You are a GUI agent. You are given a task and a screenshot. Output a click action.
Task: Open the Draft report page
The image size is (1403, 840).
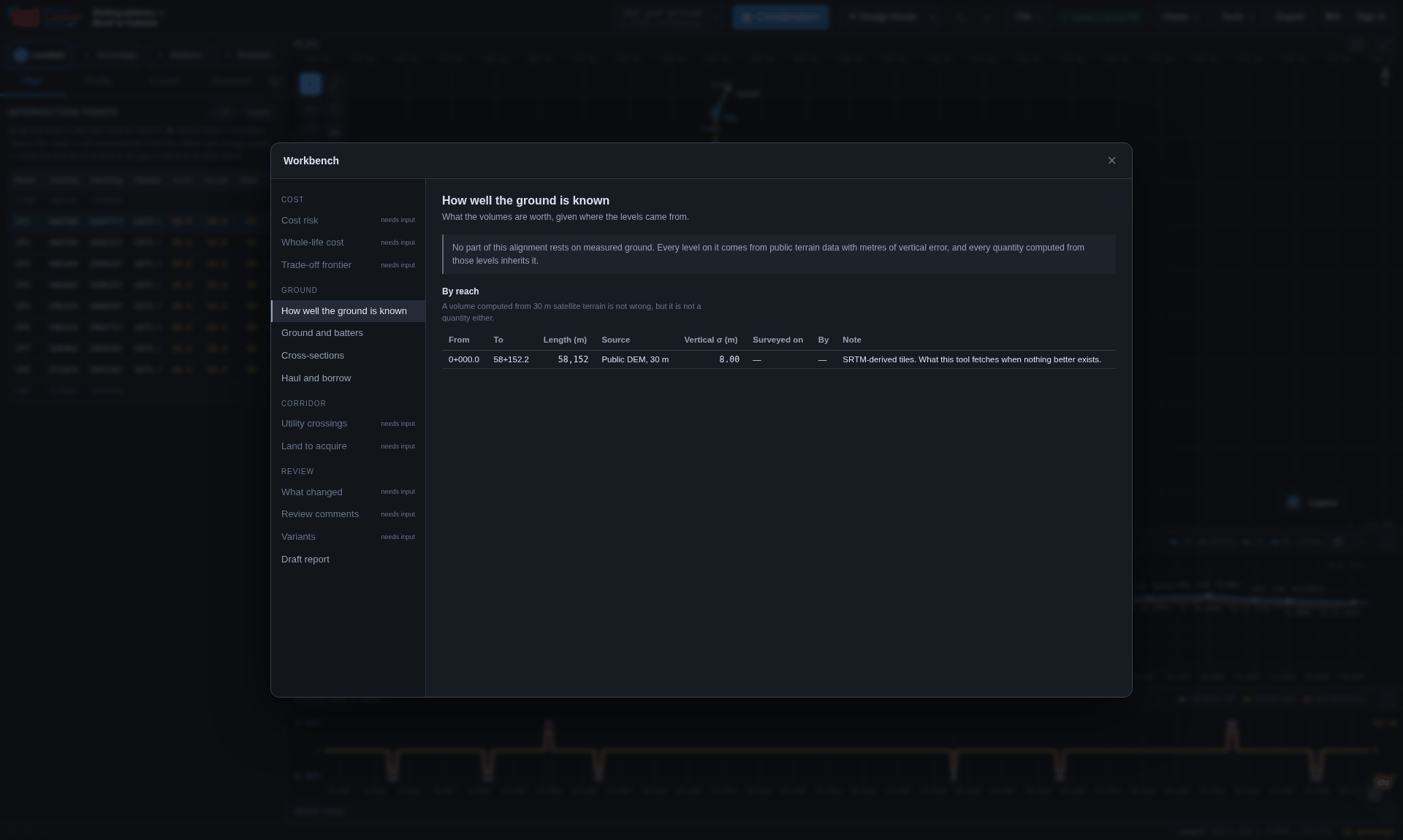click(x=348, y=560)
